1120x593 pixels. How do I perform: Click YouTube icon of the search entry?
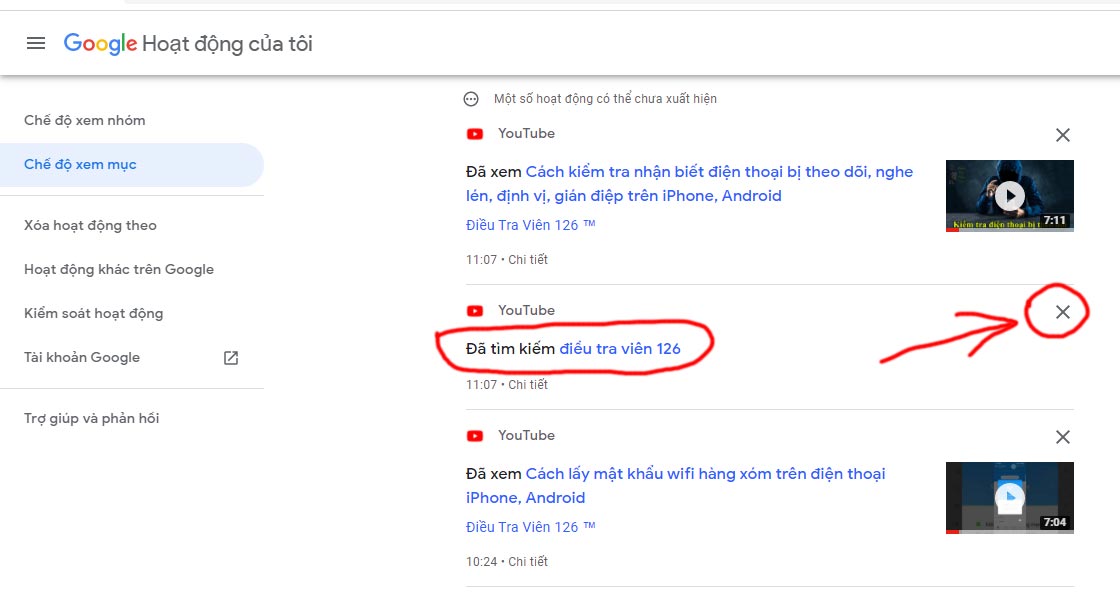(475, 311)
